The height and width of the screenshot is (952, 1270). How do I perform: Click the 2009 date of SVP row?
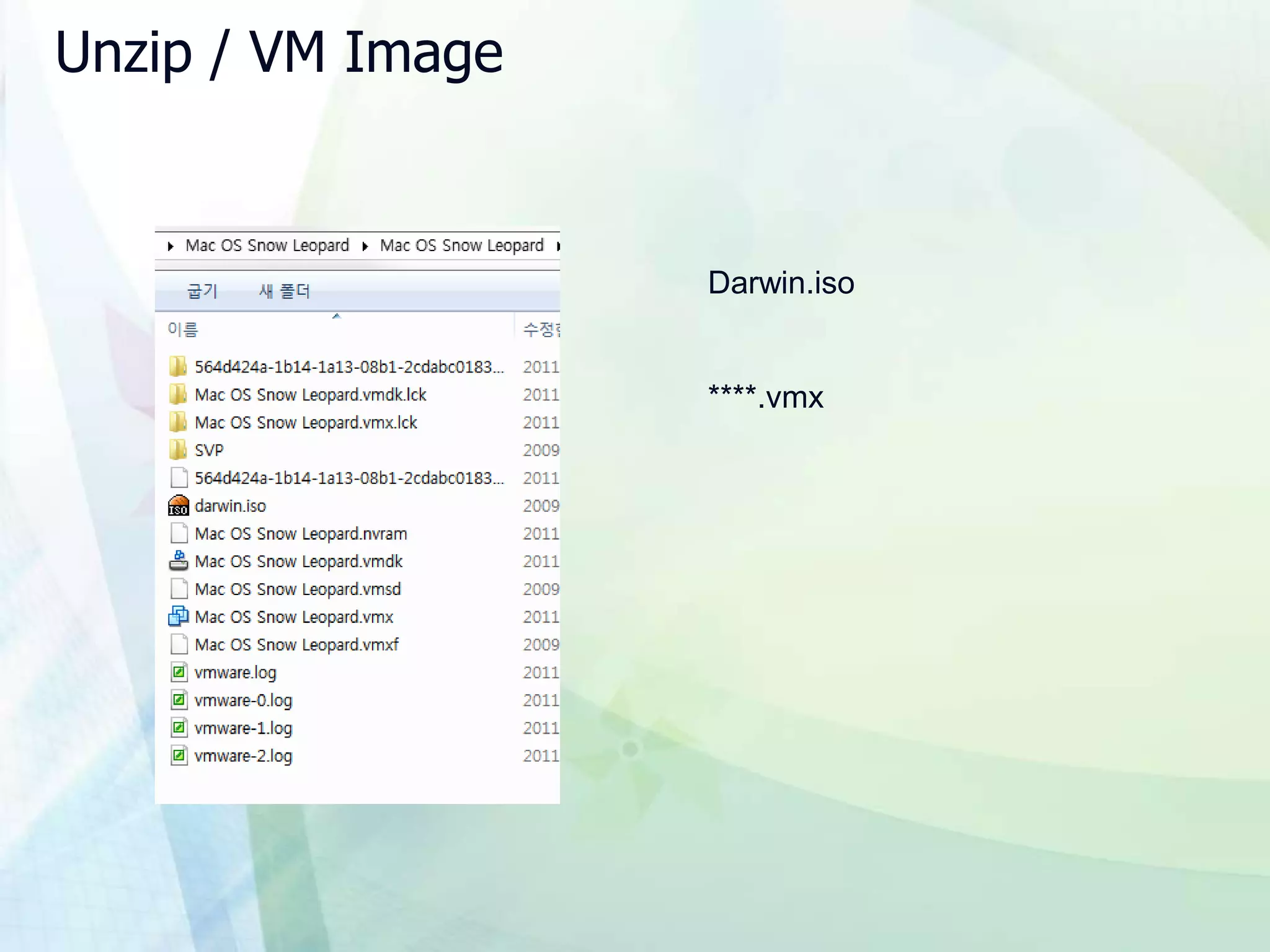(541, 451)
